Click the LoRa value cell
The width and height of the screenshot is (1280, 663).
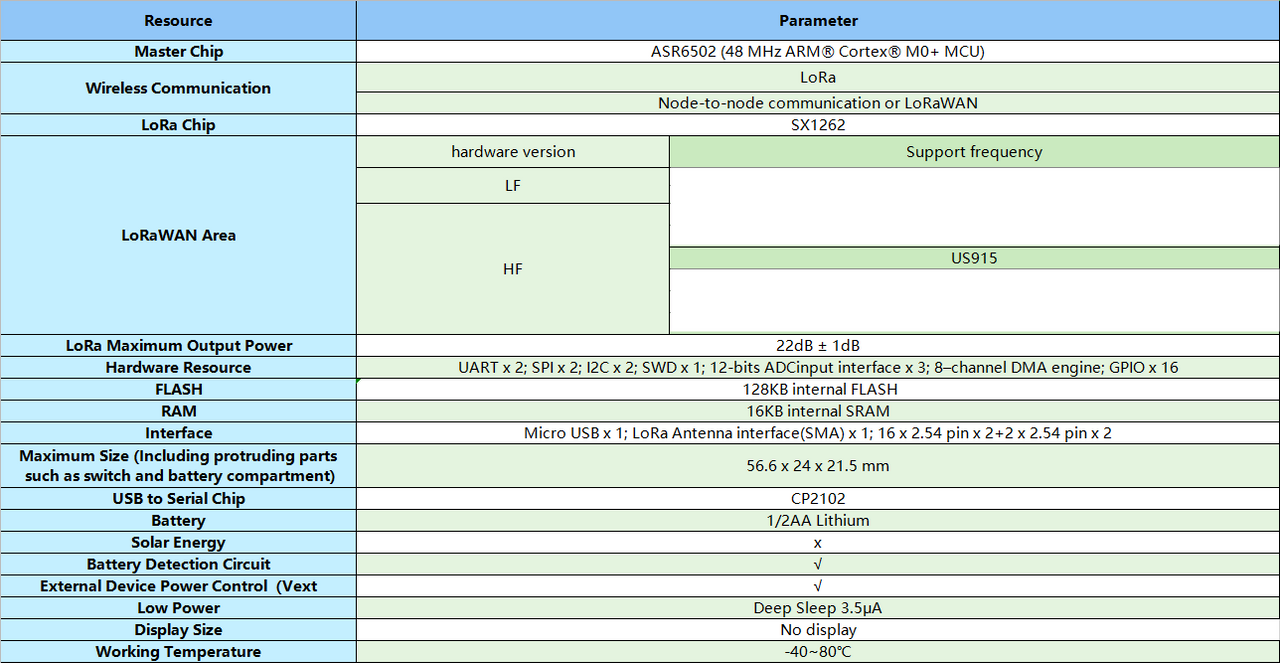[817, 76]
